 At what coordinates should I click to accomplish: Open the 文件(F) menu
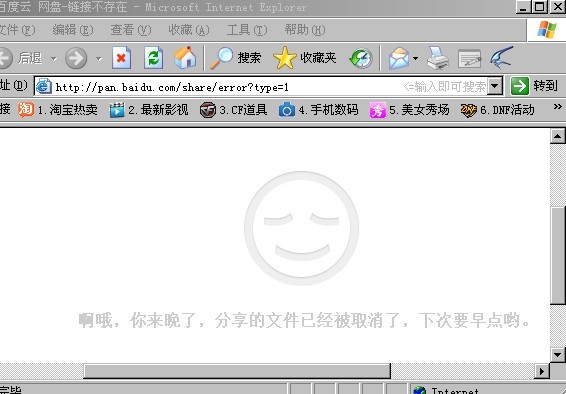[x=17, y=30]
